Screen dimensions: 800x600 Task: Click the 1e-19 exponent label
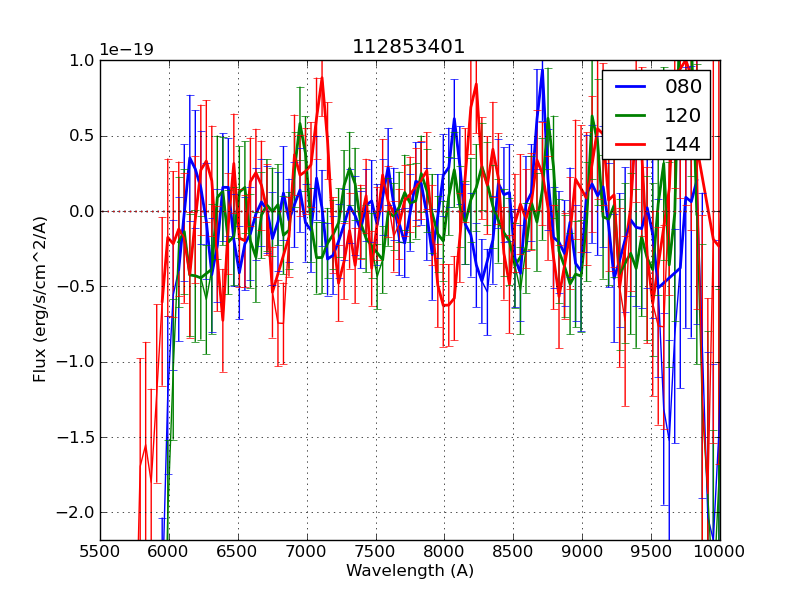point(126,50)
